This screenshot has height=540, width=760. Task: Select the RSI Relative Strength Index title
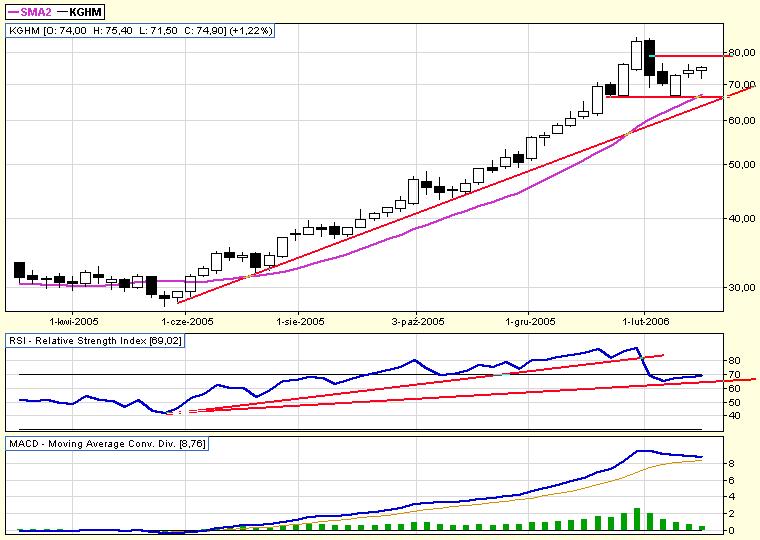[x=95, y=341]
